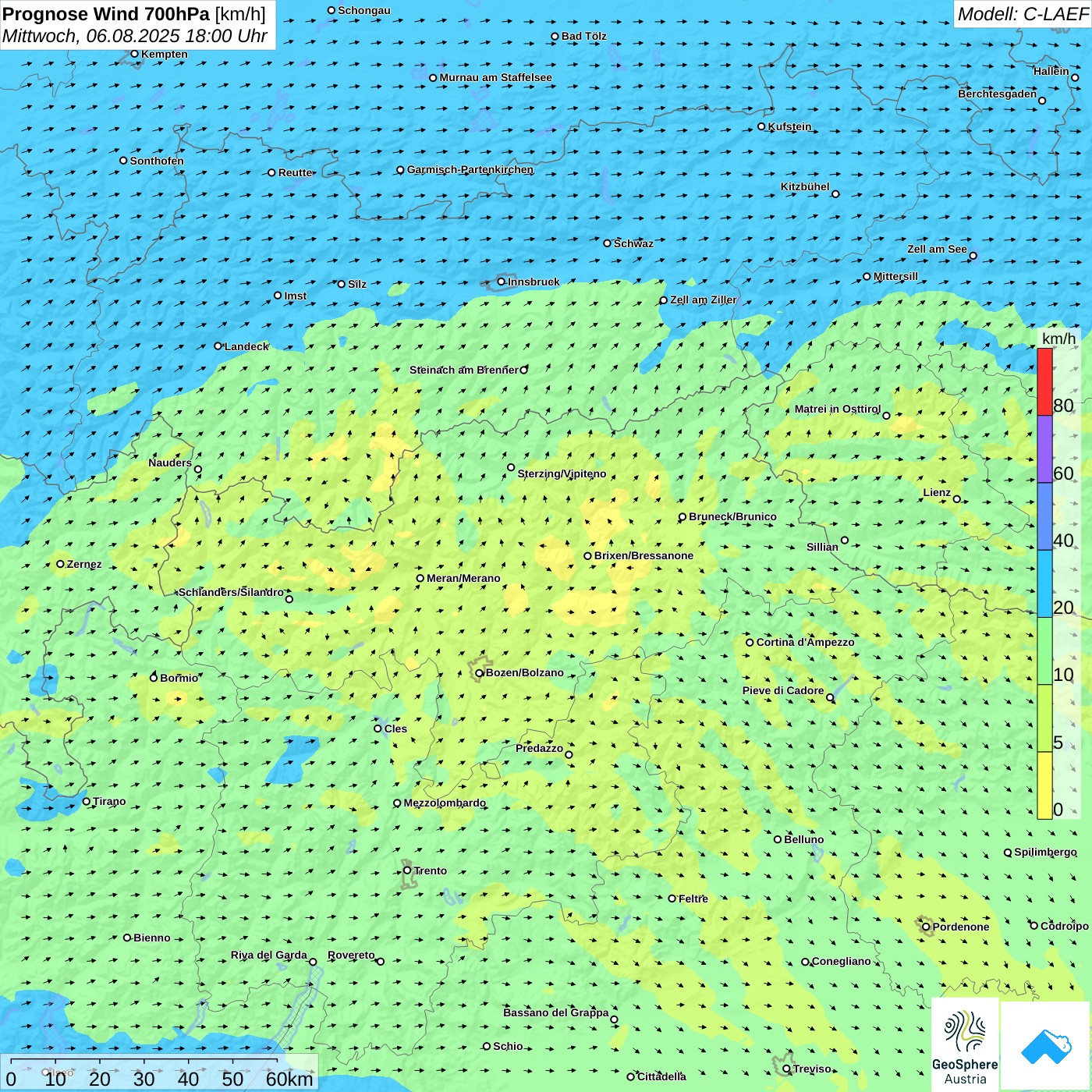
Task: Click the legend value '60'
Action: tap(1063, 473)
